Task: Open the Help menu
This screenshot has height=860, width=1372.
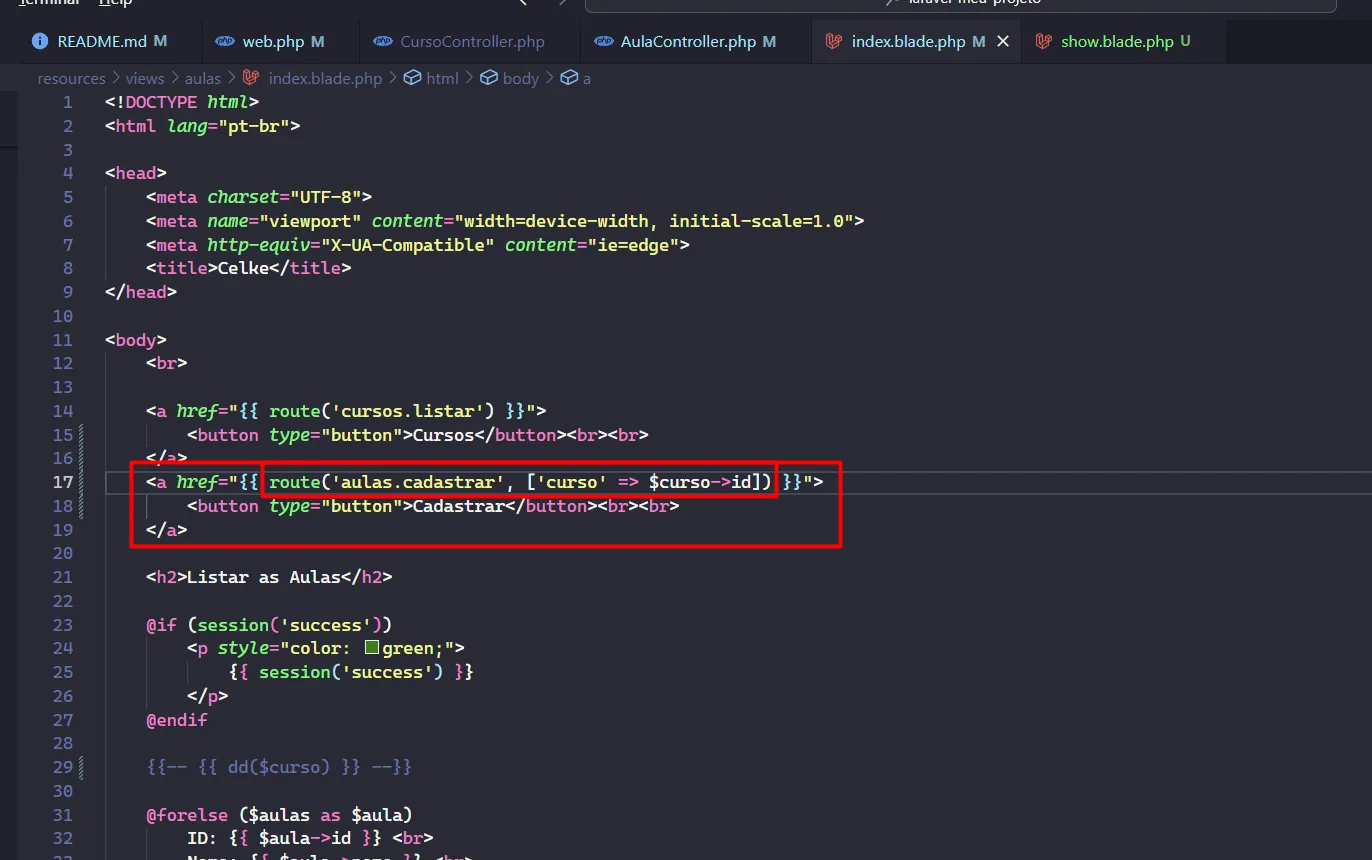Action: pos(115,3)
